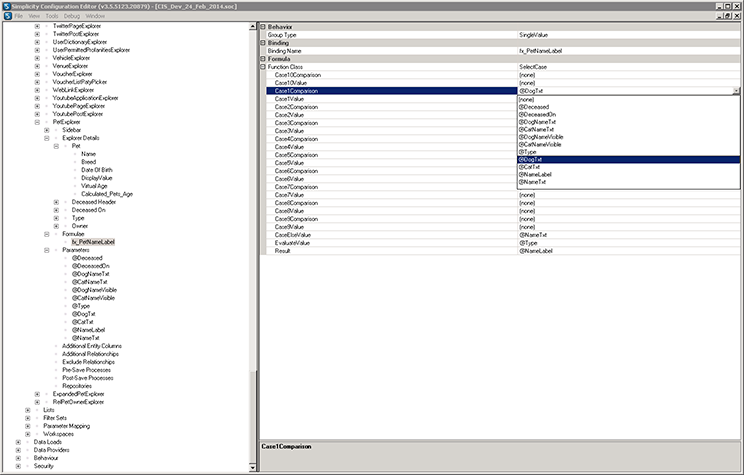Select the @DogNameVisible parameter in tree

[x=94, y=290]
